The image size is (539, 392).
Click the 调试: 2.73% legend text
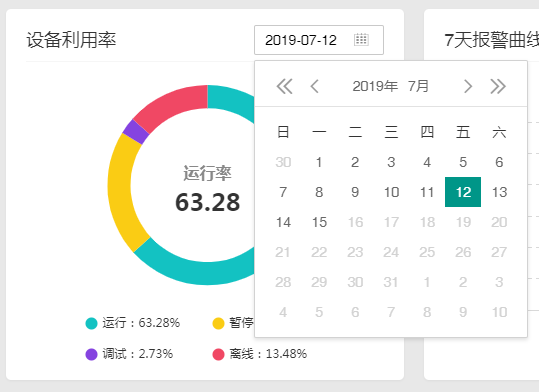(138, 354)
